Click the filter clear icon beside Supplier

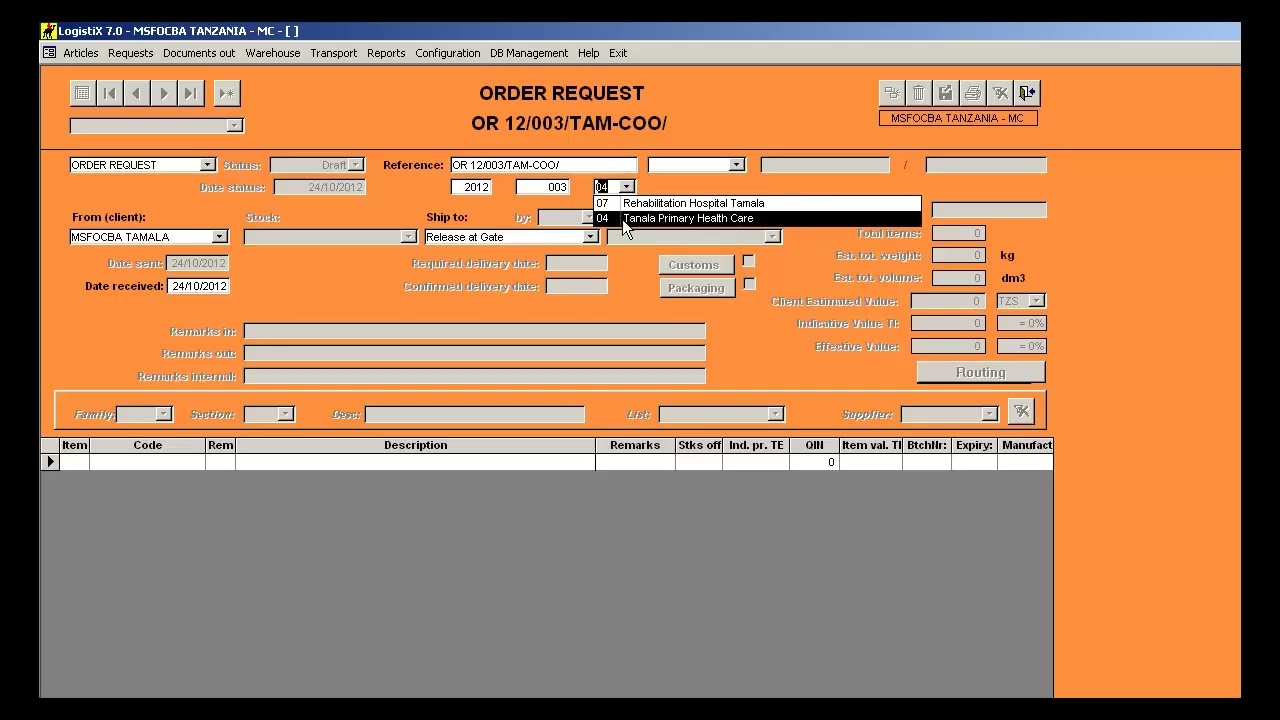(x=1021, y=412)
